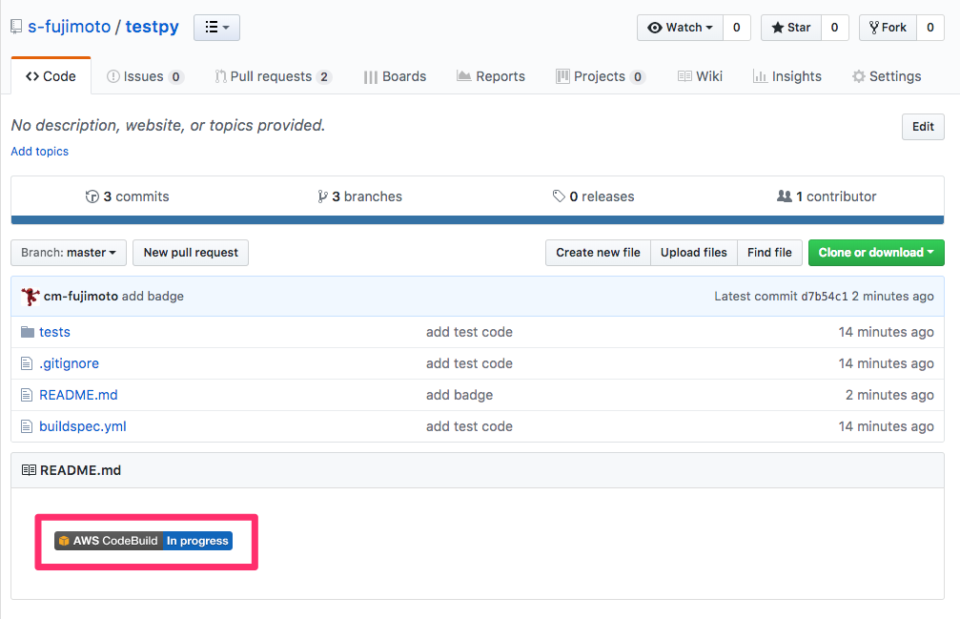Star the testpy repository
The width and height of the screenshot is (960, 619).
(789, 27)
